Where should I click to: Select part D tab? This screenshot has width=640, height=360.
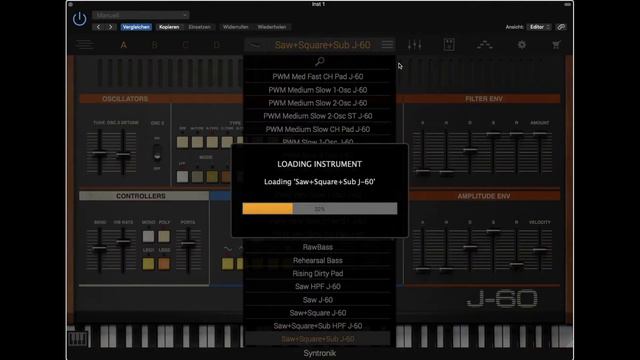point(216,45)
